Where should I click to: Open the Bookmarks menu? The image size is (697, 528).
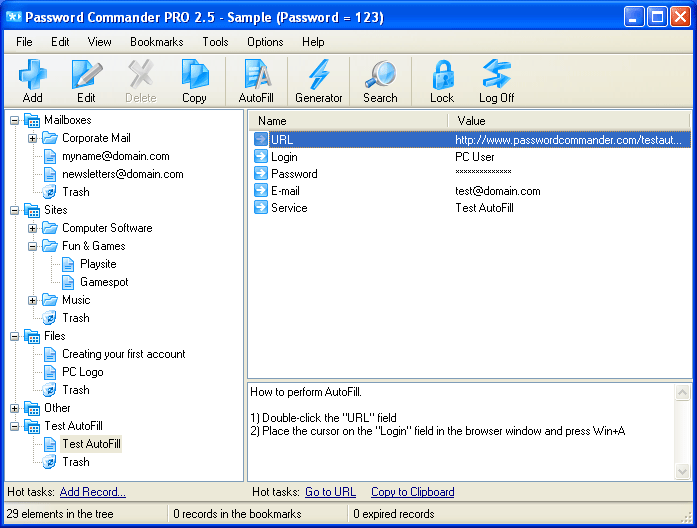[x=156, y=42]
